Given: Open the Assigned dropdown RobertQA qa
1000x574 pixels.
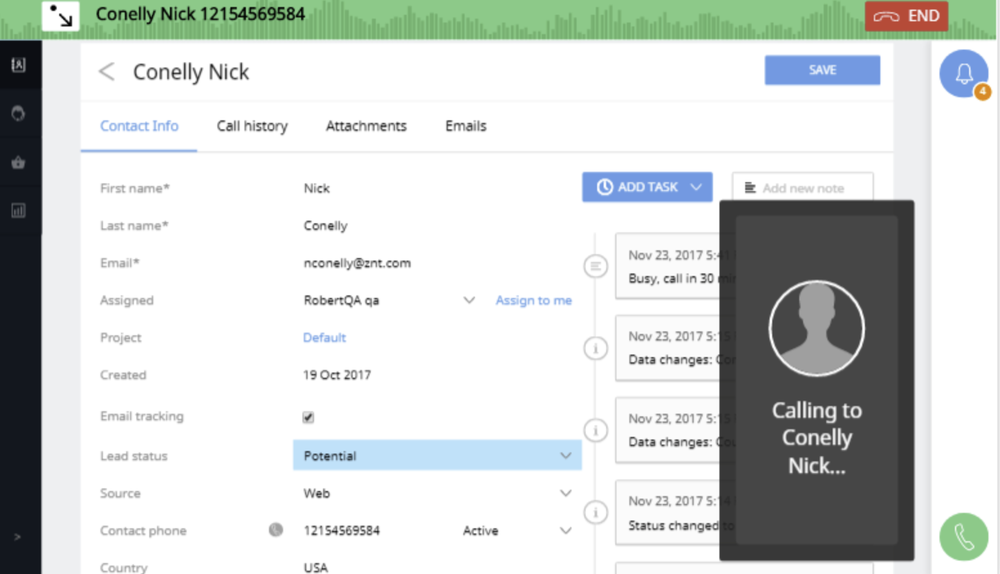Looking at the screenshot, I should point(389,300).
